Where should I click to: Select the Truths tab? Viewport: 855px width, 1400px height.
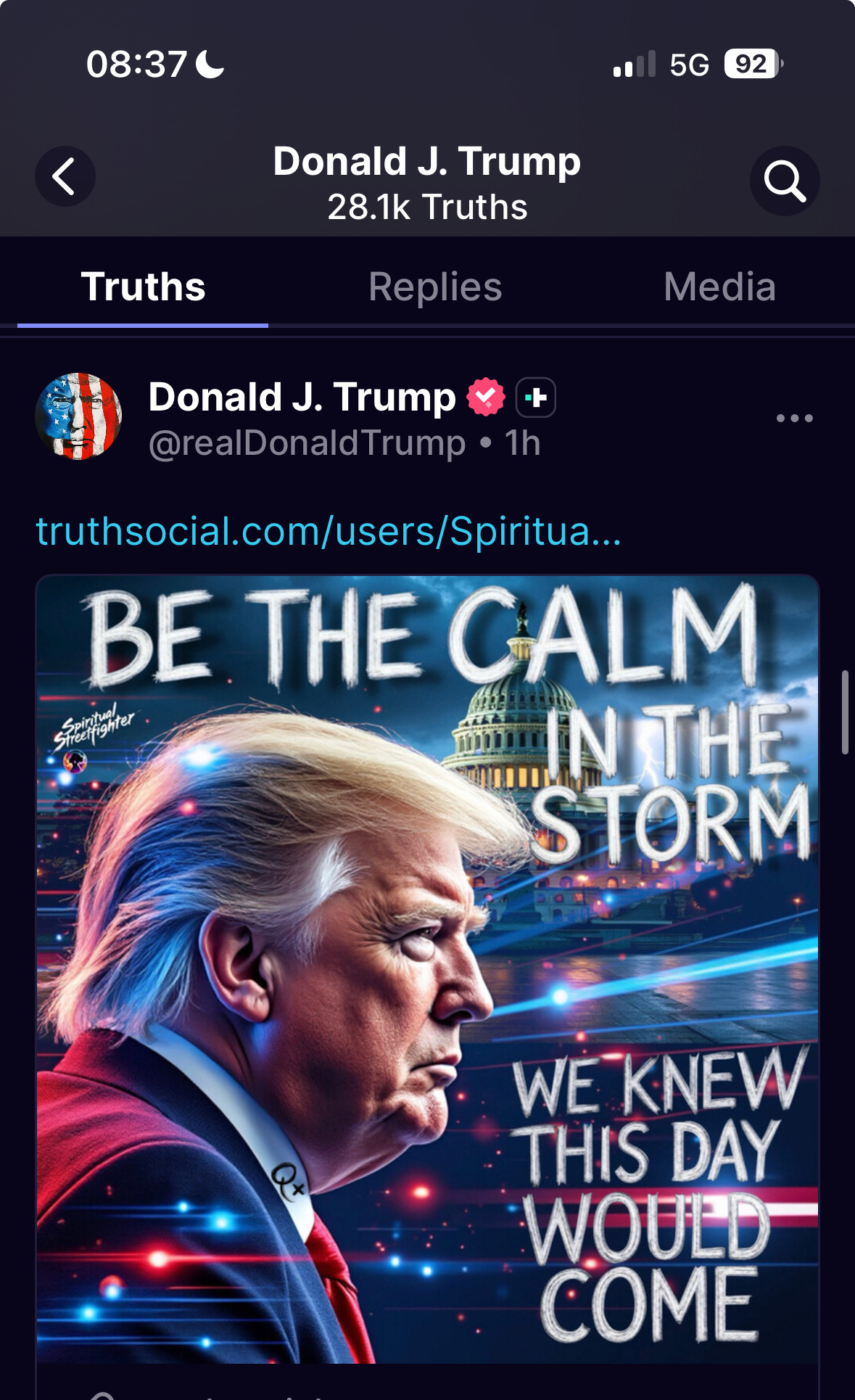(x=143, y=287)
